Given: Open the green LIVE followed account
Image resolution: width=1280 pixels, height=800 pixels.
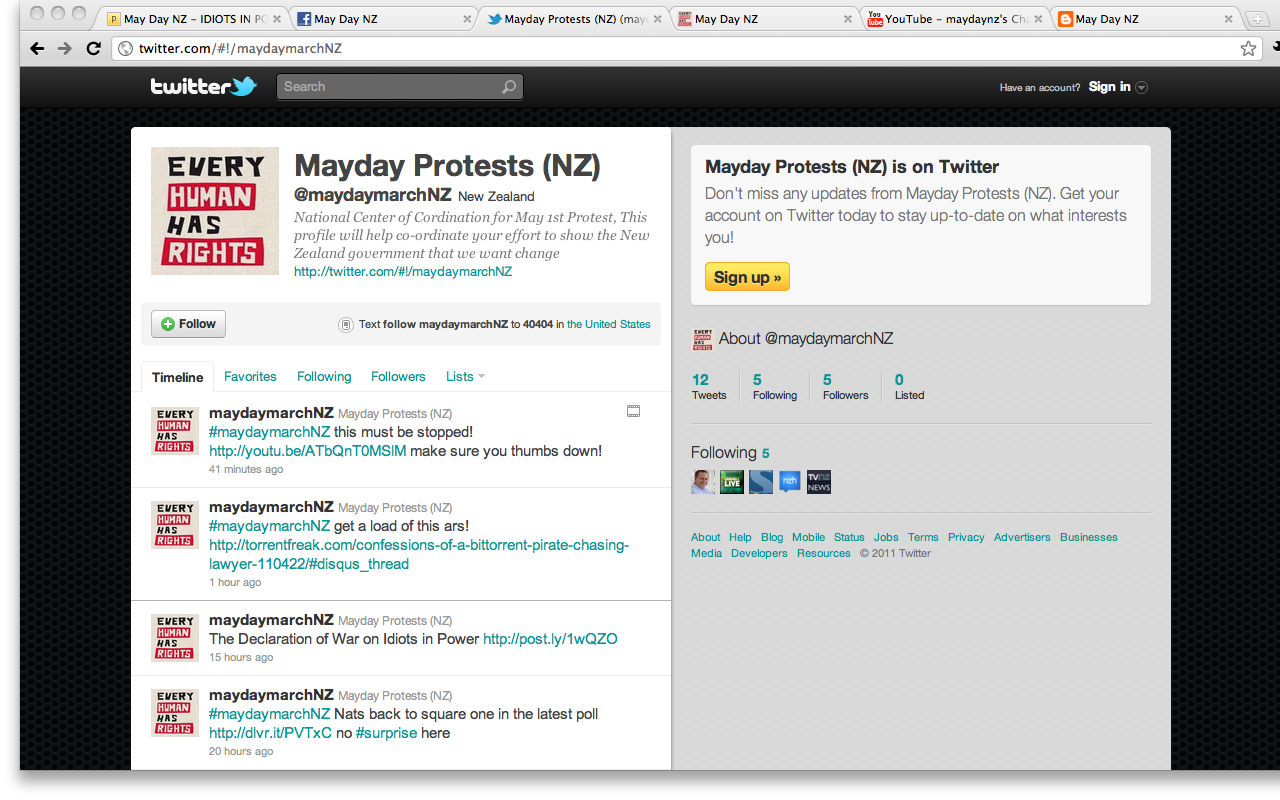Looking at the screenshot, I should coord(732,482).
